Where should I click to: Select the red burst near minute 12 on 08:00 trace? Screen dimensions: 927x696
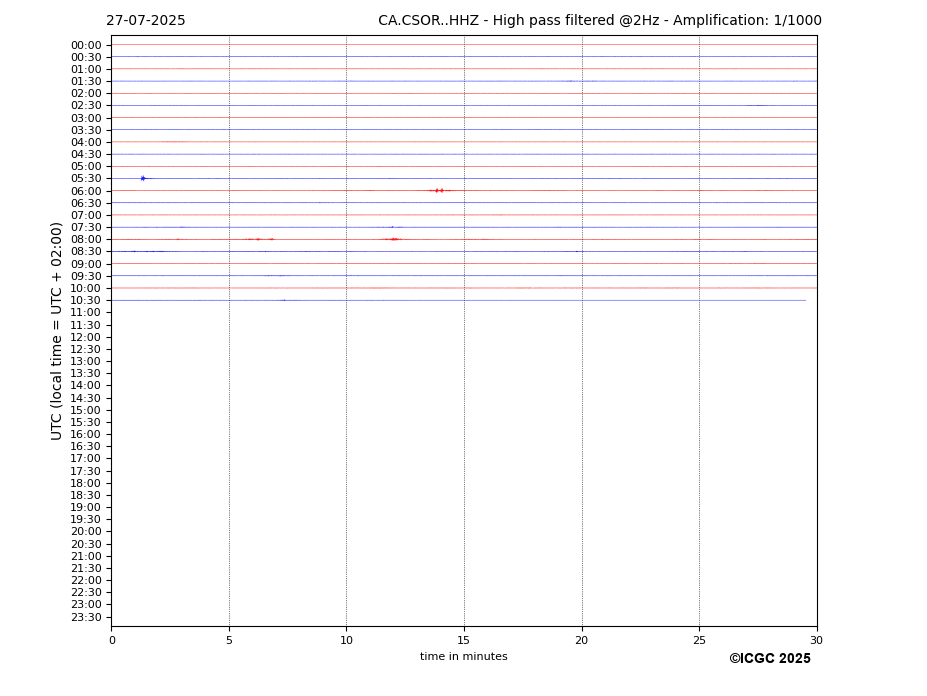(393, 239)
